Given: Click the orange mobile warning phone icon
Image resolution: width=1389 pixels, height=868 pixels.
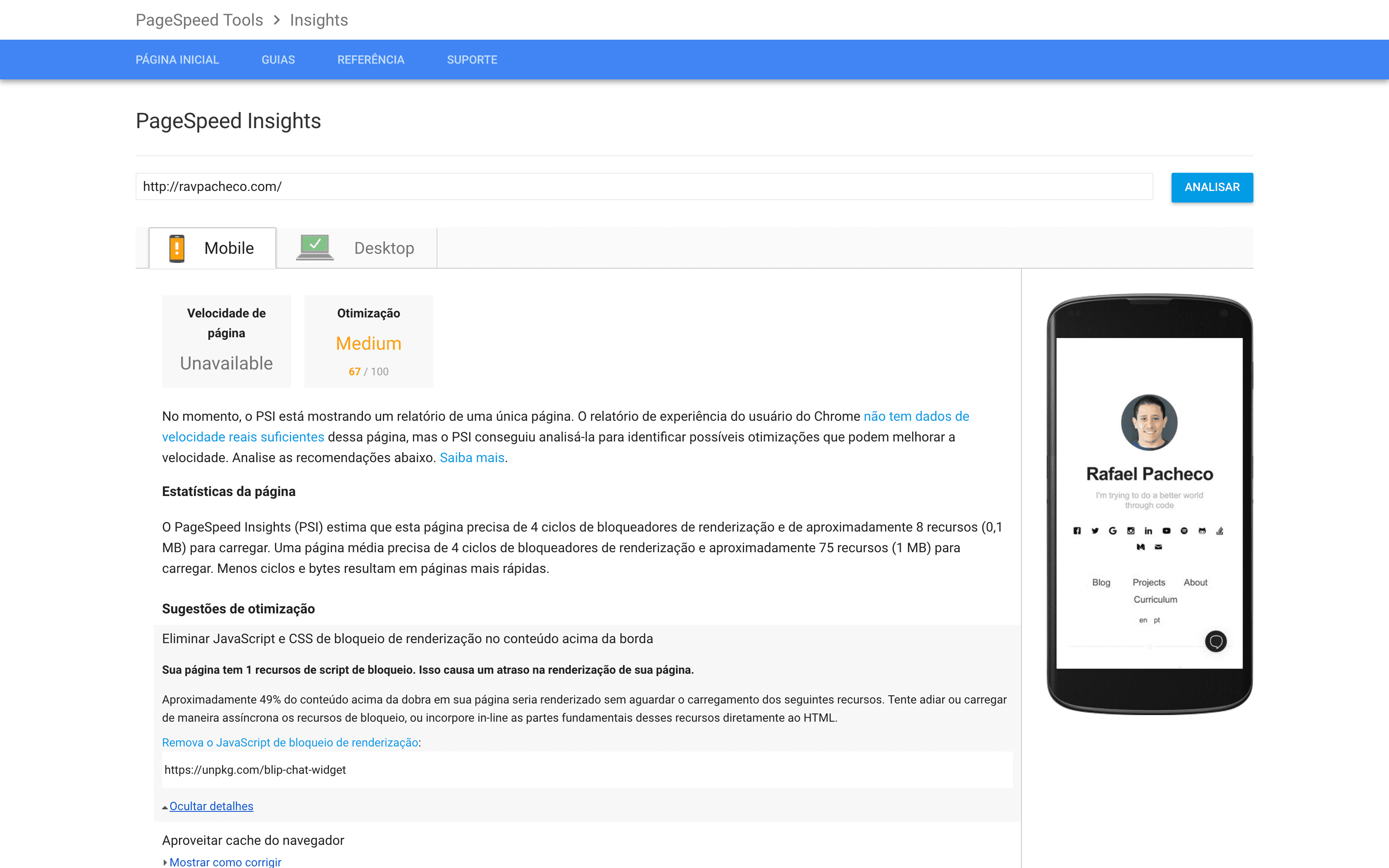Looking at the screenshot, I should tap(177, 248).
